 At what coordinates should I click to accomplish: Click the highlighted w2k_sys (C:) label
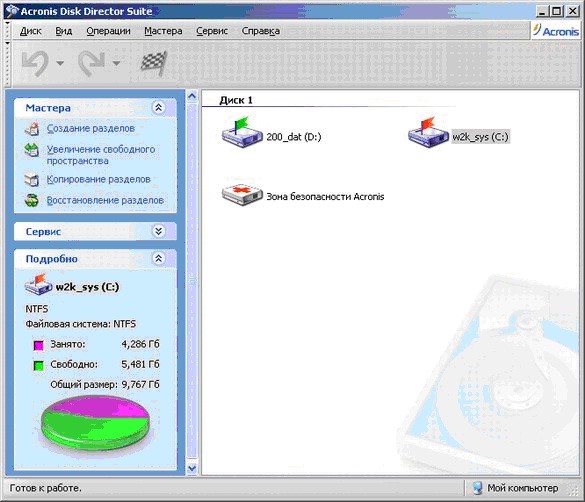[480, 137]
